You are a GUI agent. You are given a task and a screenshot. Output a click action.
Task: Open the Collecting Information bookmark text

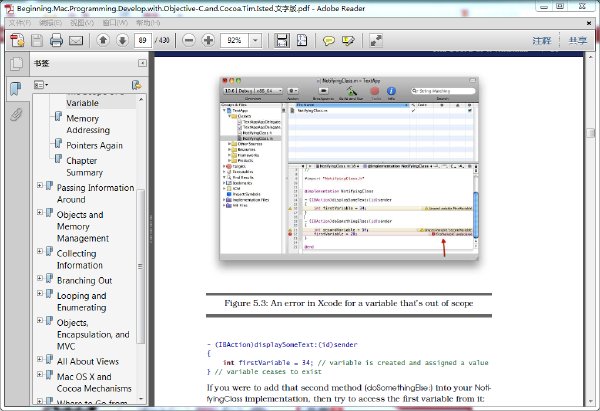80,259
